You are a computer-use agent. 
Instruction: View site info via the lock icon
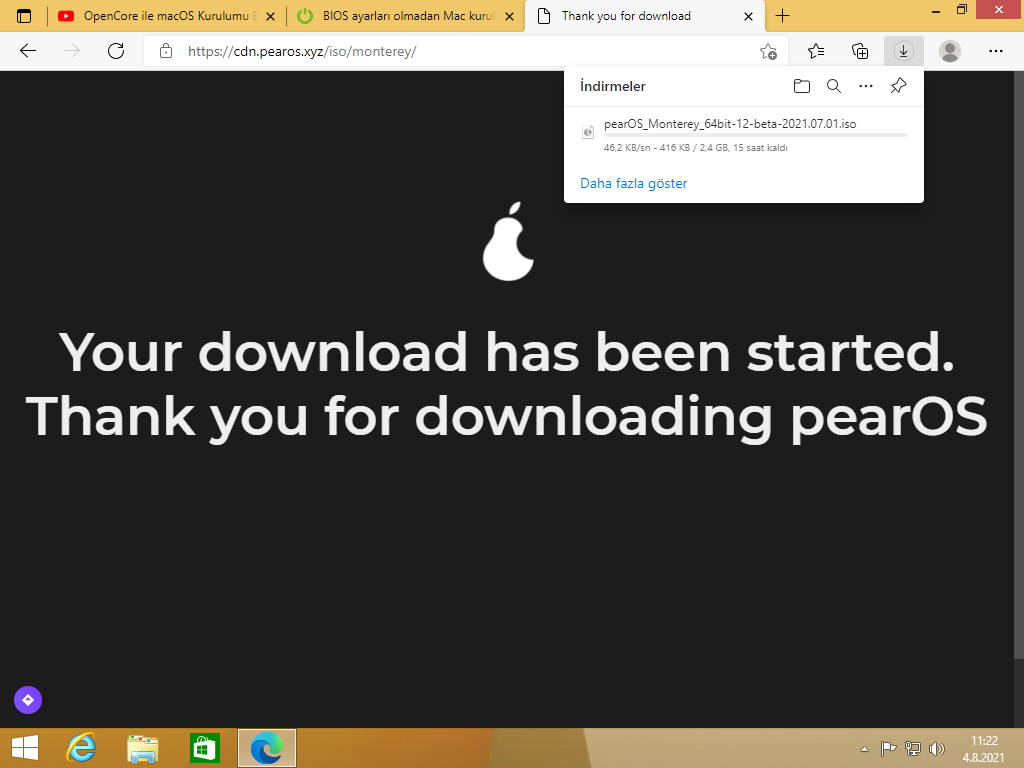click(x=166, y=51)
